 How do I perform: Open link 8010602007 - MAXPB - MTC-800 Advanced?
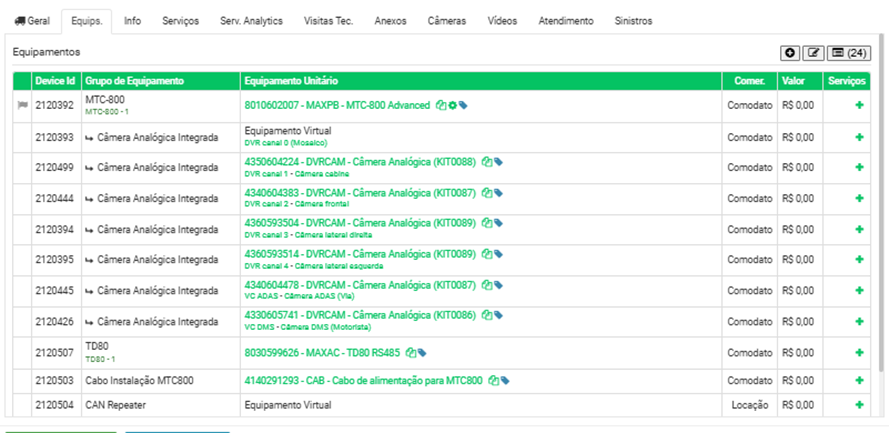337,105
